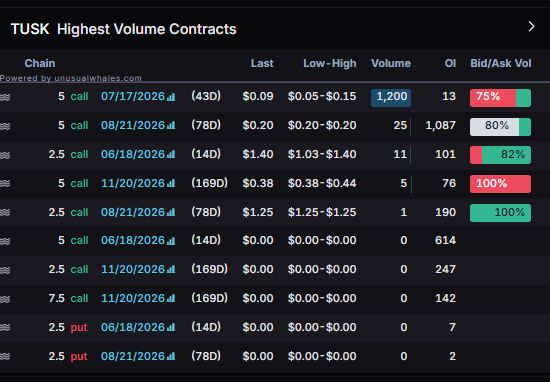Click the 76 open interest value
The height and width of the screenshot is (382, 550).
[x=449, y=183]
